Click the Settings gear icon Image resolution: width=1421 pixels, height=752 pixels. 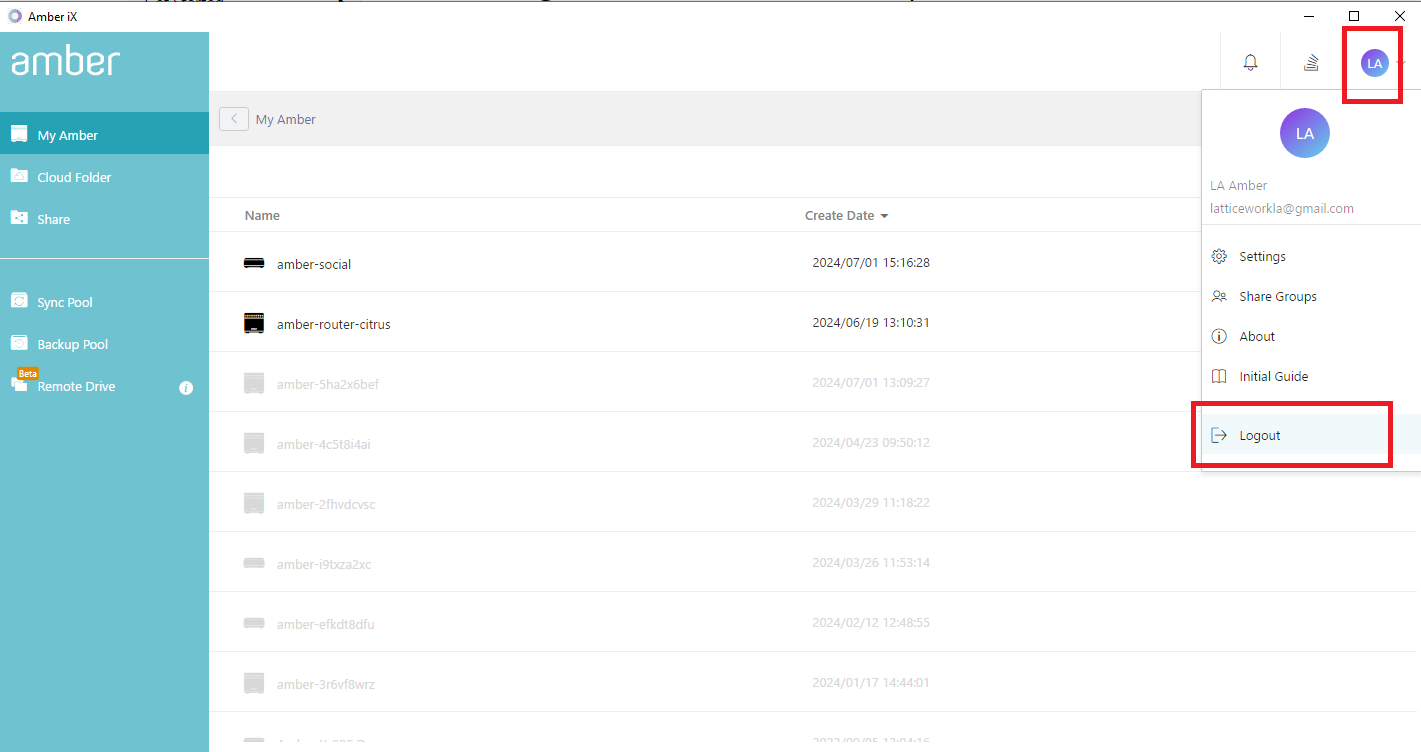tap(1219, 256)
